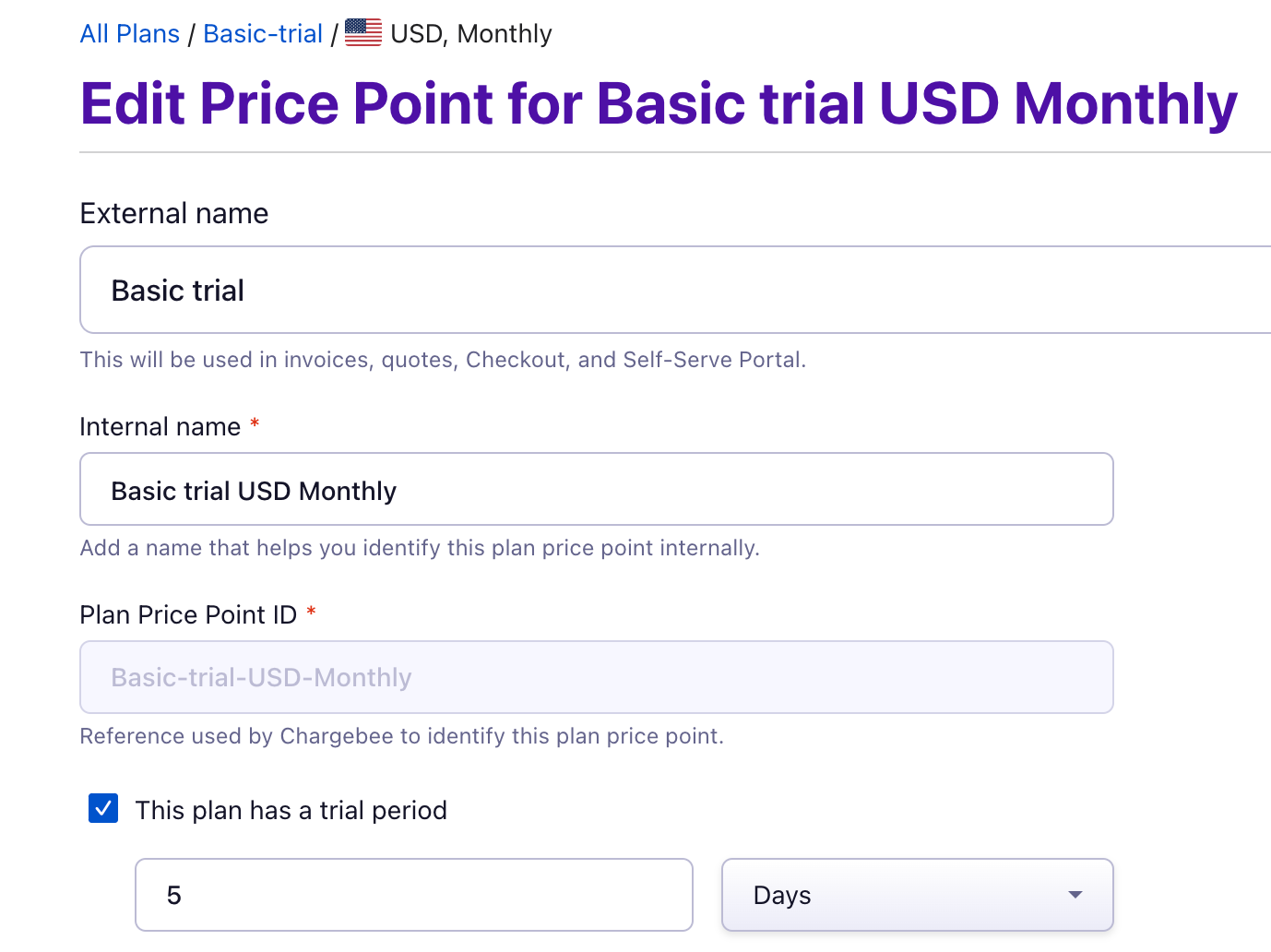Screen dimensions: 1271x952
Task: Click the red asterisk next to Plan Price Point ID
Action: coord(311,612)
